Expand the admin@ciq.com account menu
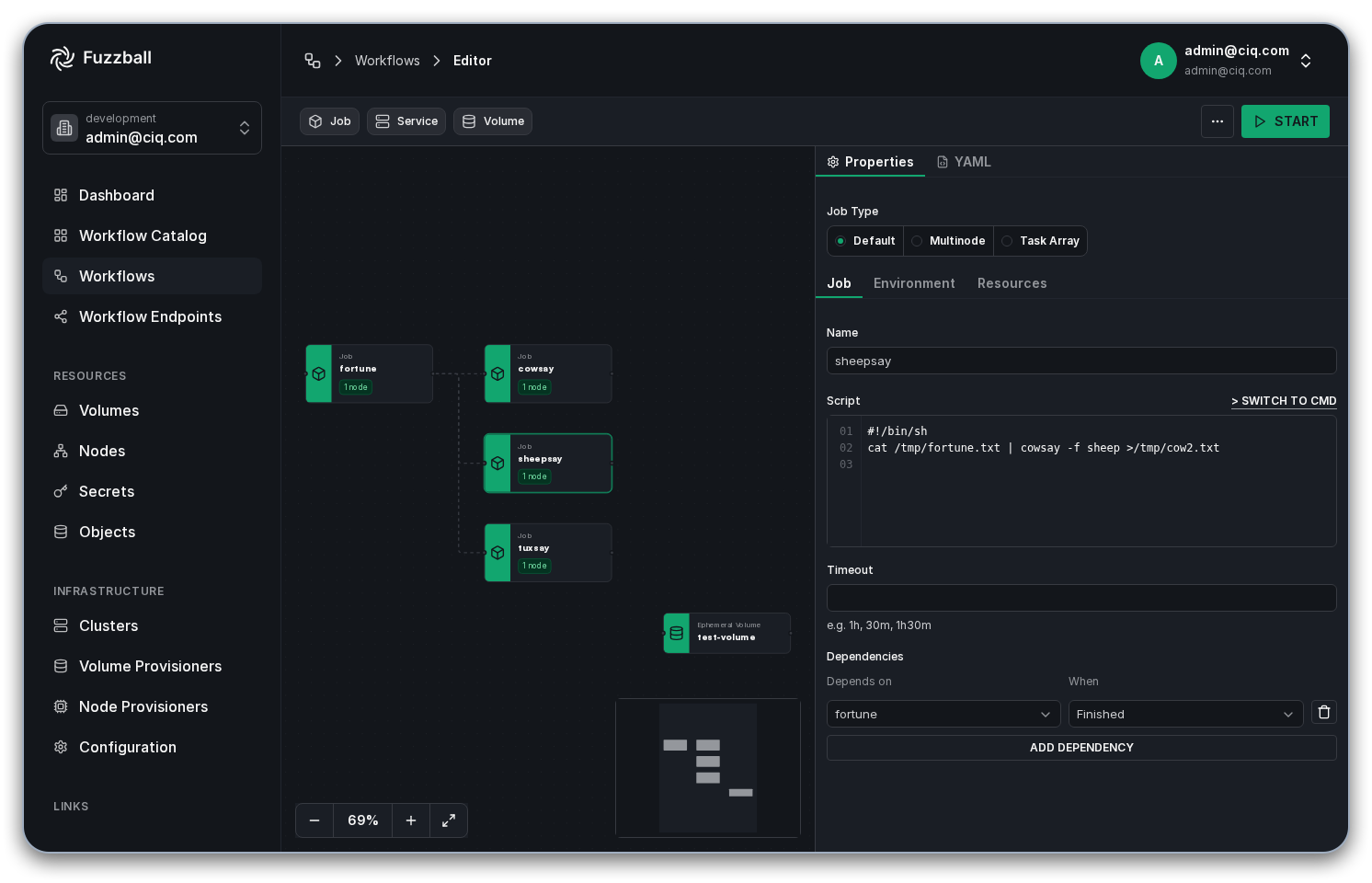 tap(1228, 61)
